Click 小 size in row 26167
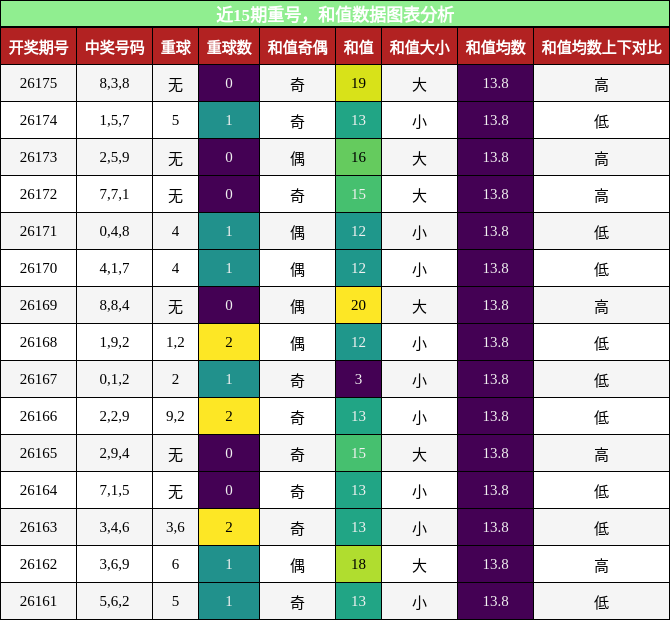The width and height of the screenshot is (670, 620). tap(419, 379)
